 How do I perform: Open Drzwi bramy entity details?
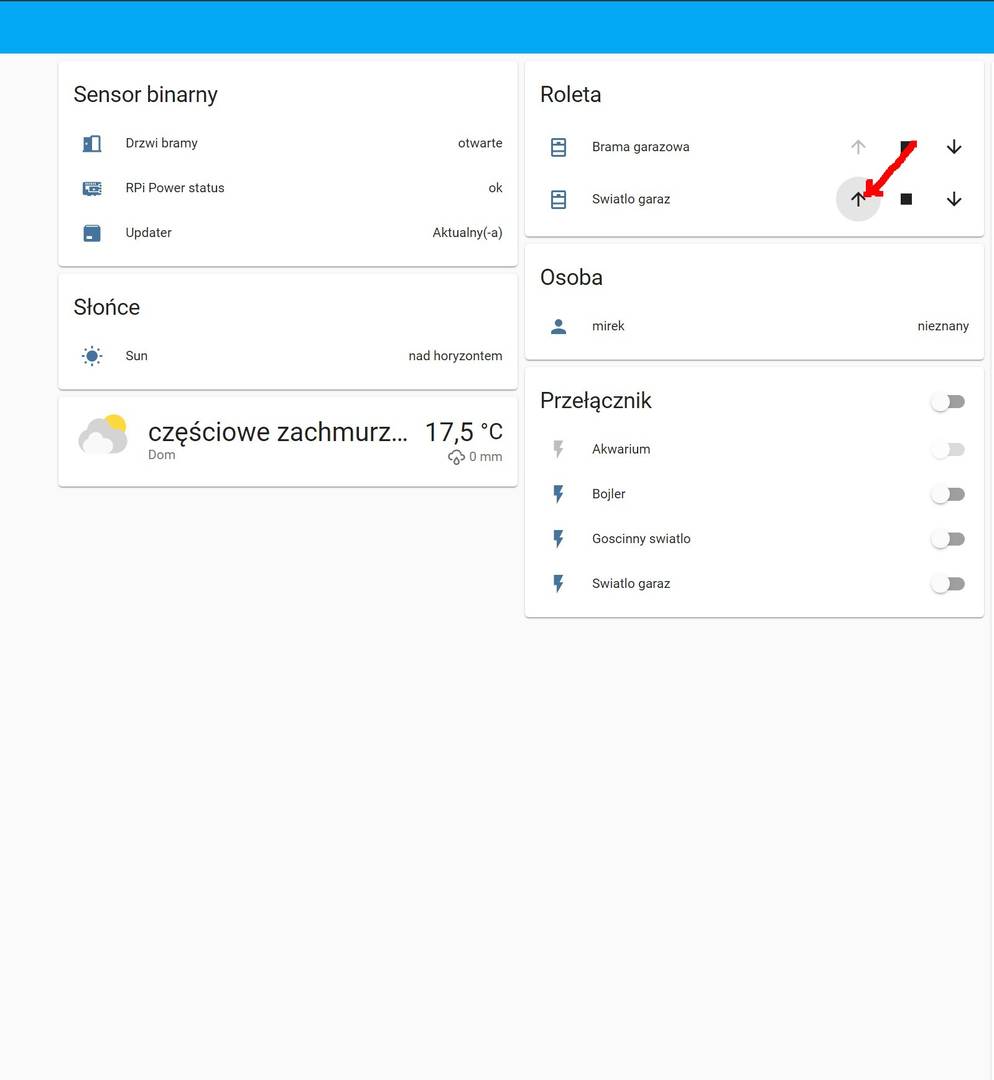(288, 143)
